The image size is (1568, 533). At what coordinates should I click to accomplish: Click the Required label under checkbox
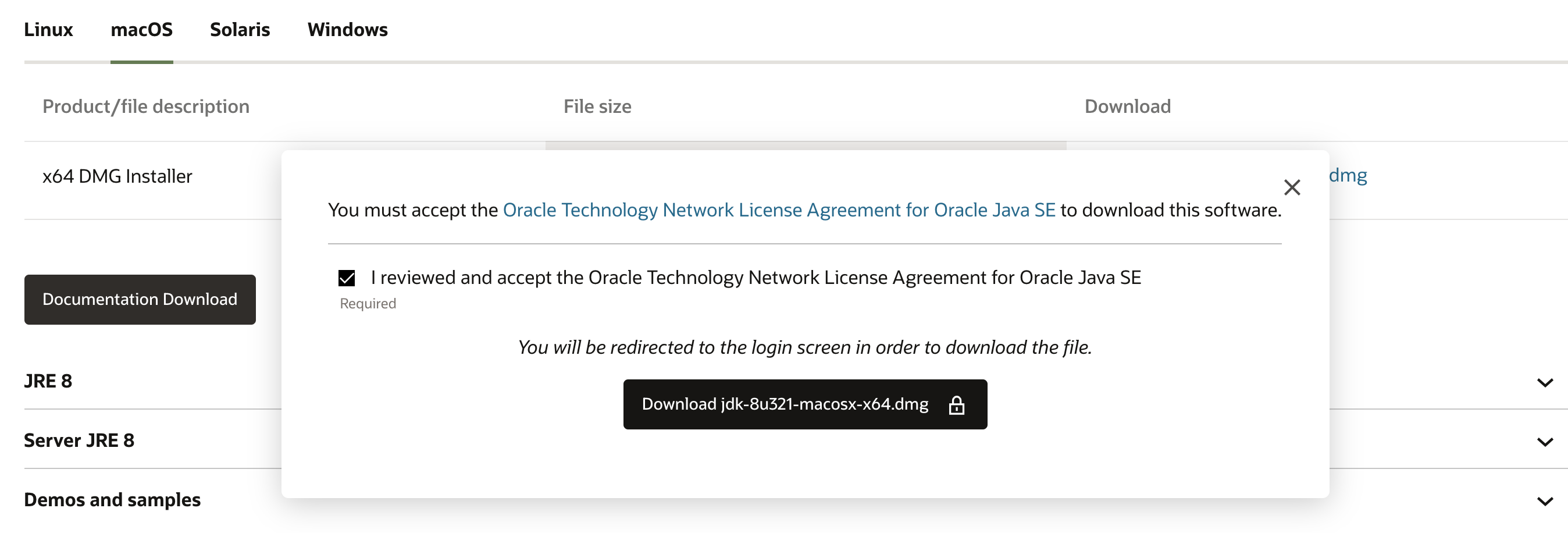click(368, 303)
